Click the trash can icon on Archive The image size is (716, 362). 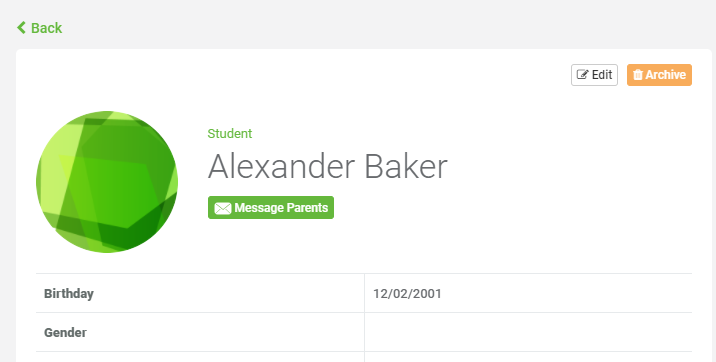click(637, 75)
